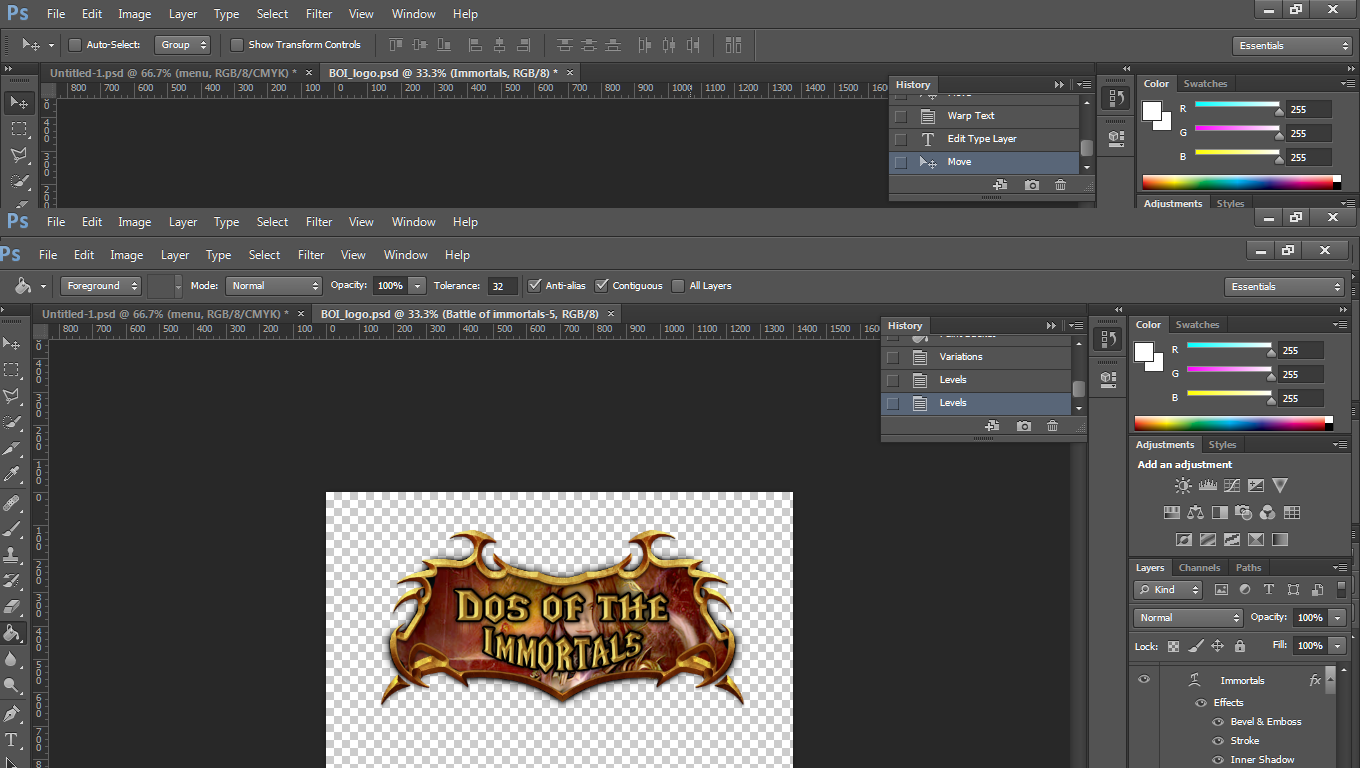Add a Brightness/Contrast adjustment
This screenshot has width=1360, height=768.
[x=1183, y=486]
